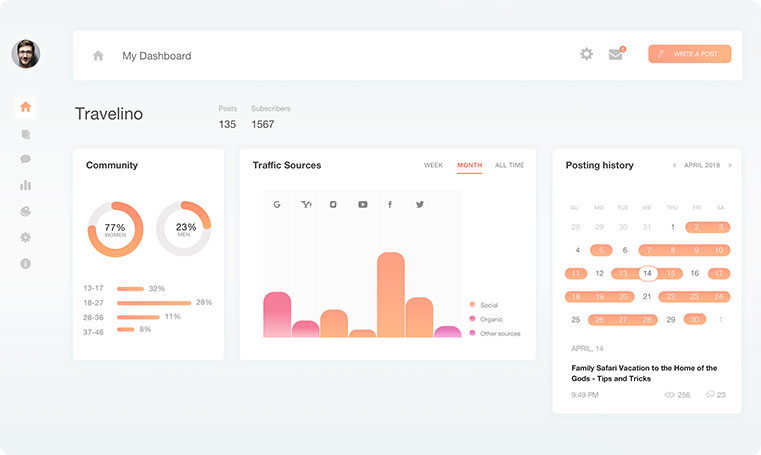Select the home icon in sidebar
The image size is (761, 455).
(26, 107)
